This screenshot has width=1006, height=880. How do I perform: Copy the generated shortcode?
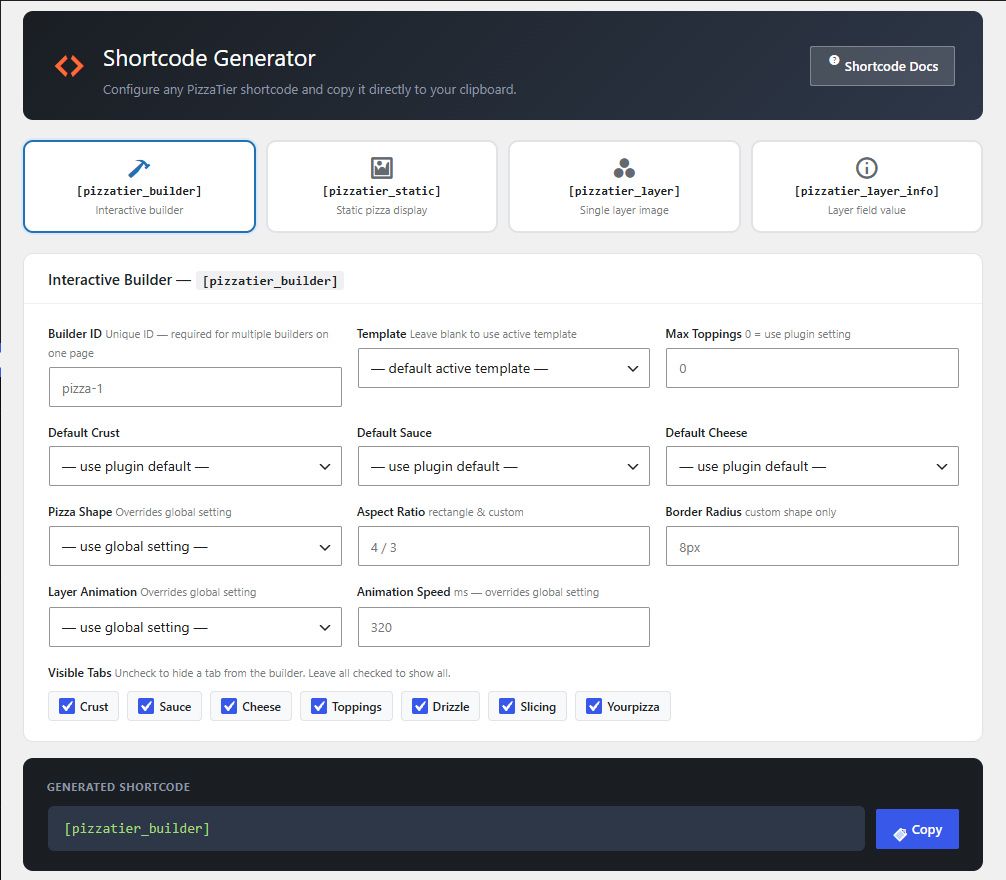(x=917, y=829)
